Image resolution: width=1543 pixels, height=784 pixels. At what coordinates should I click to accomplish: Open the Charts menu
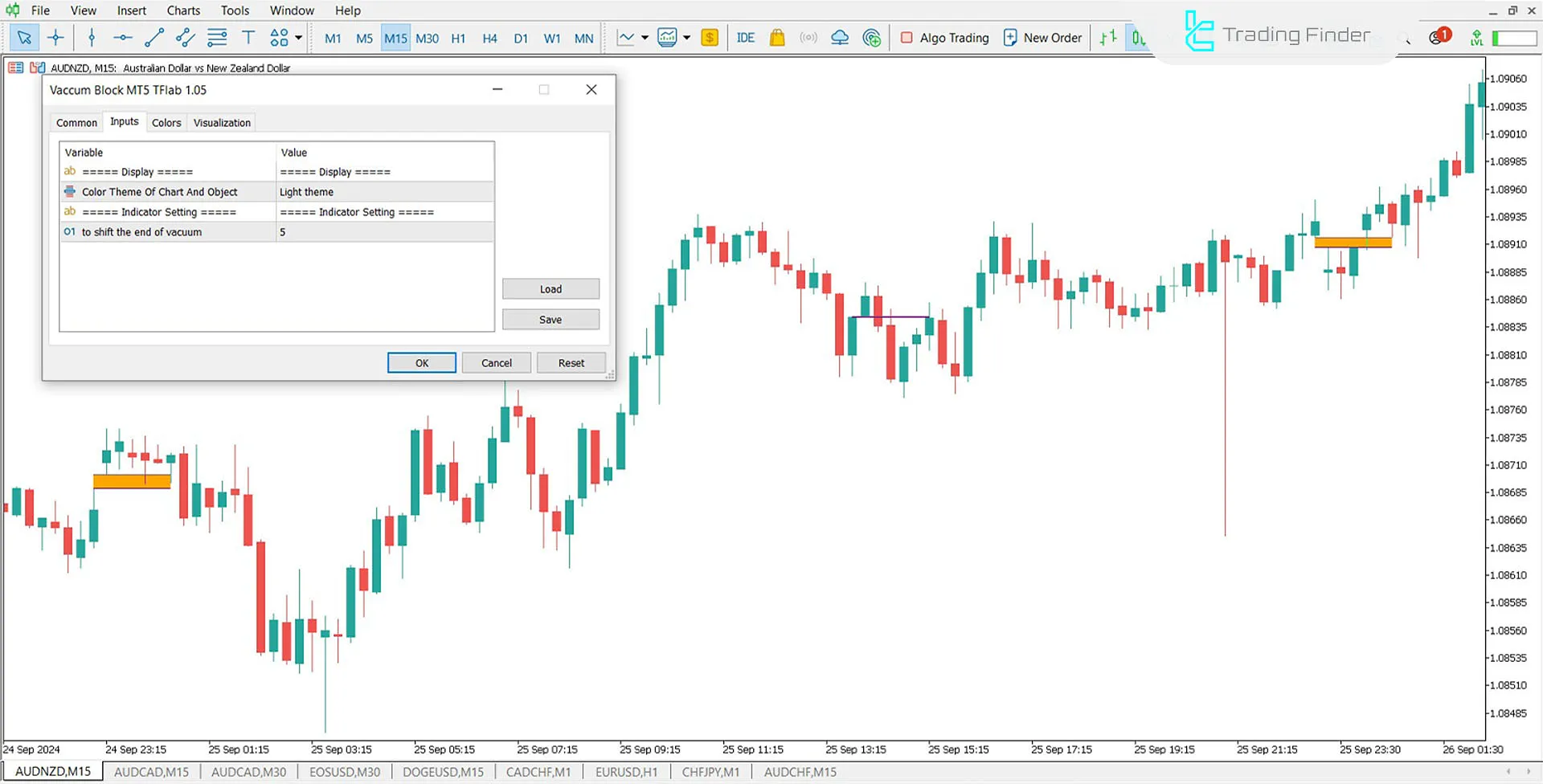(x=183, y=10)
